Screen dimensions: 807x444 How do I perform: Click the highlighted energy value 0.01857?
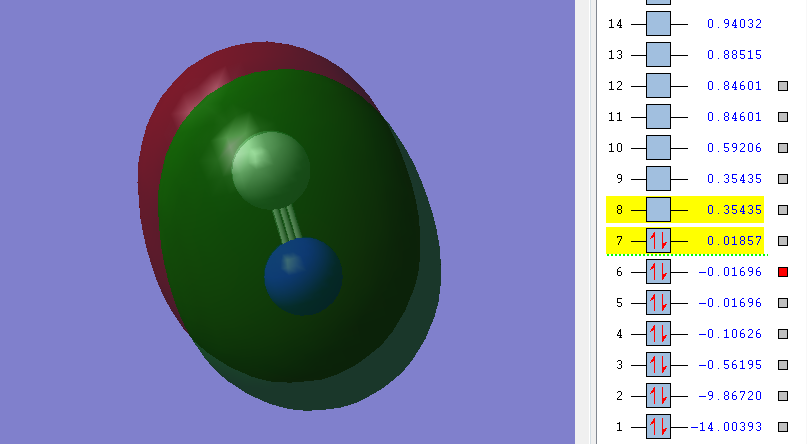[734, 241]
